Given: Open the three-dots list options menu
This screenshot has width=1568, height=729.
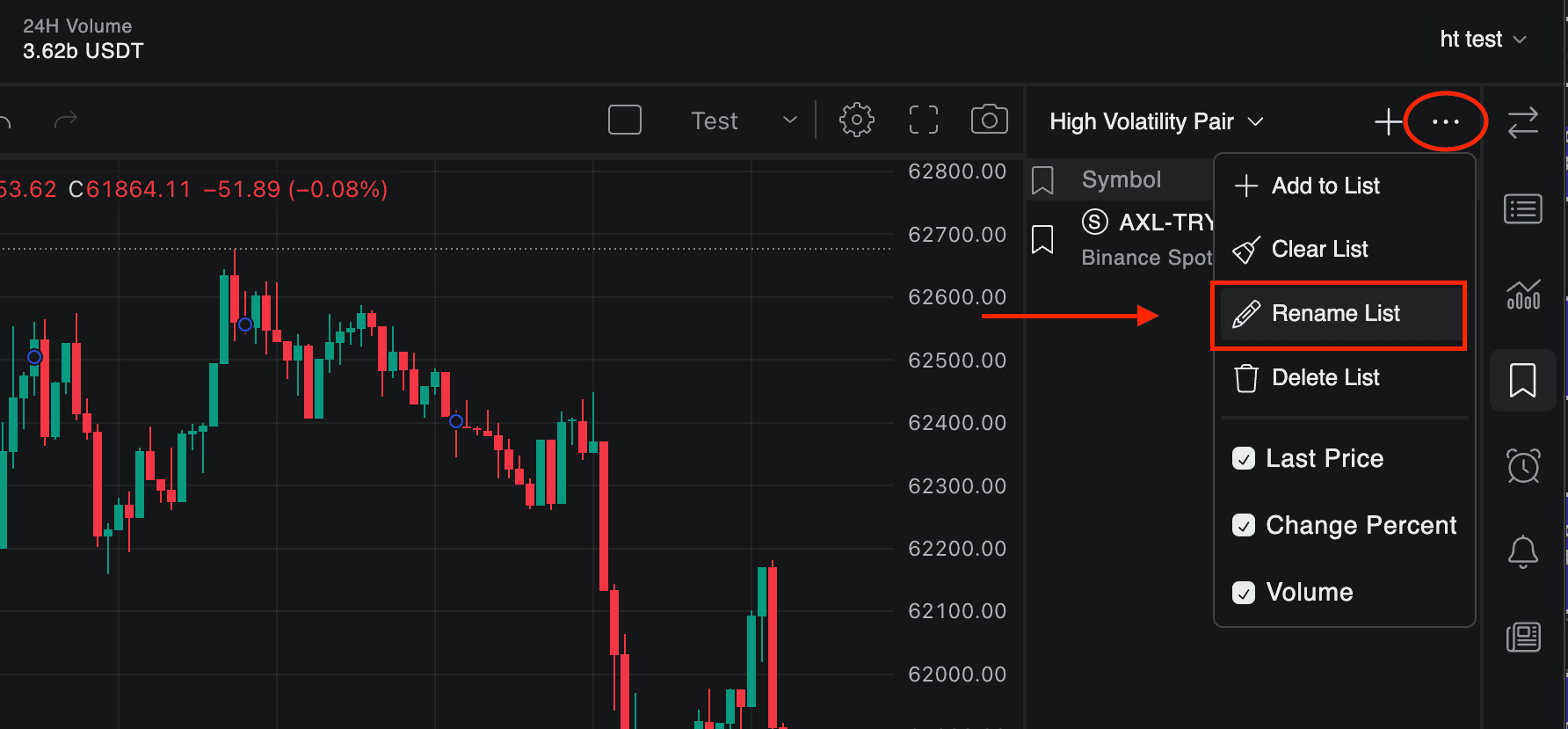Looking at the screenshot, I should tap(1445, 121).
